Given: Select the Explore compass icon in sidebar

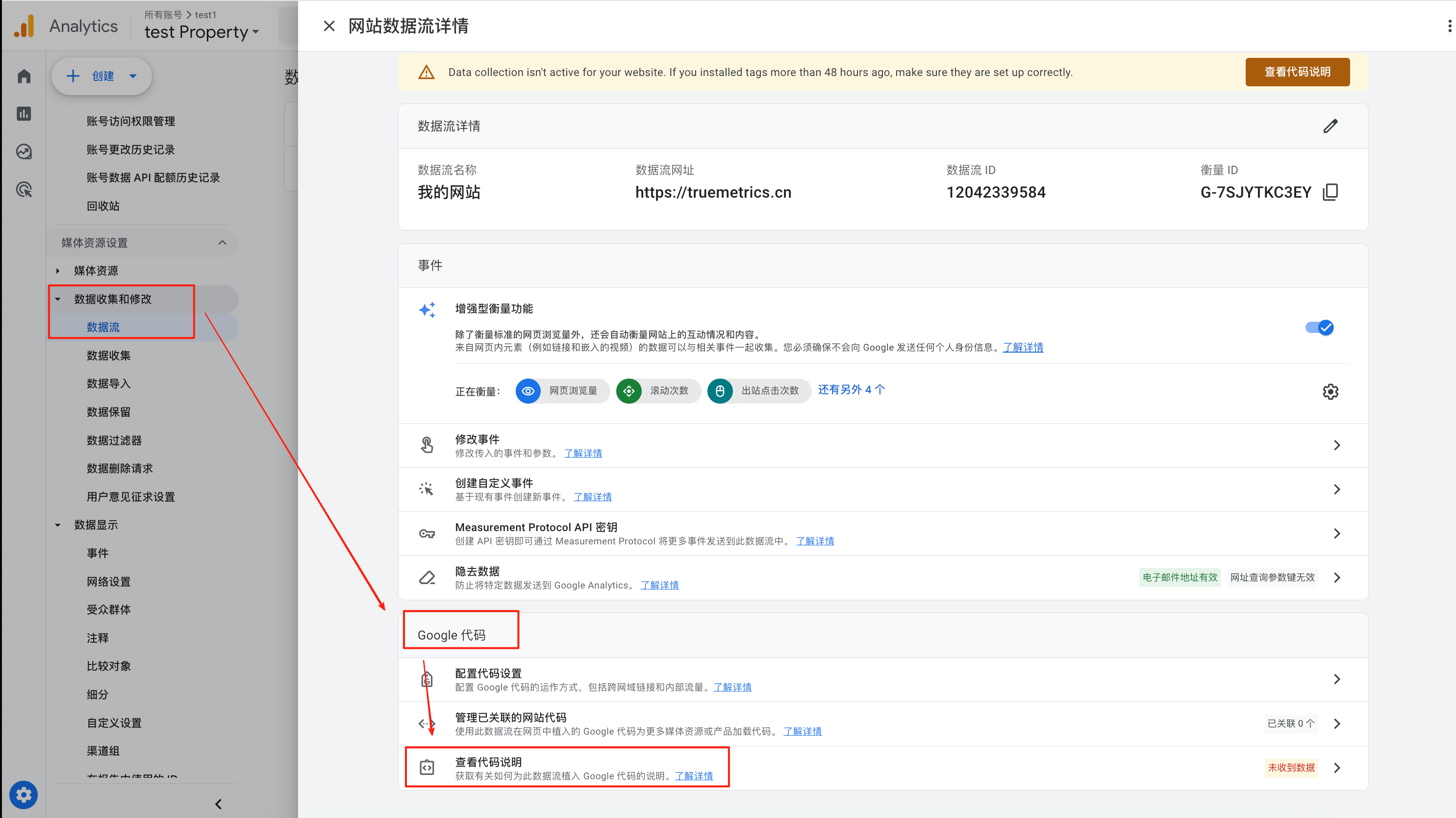Looking at the screenshot, I should (24, 152).
